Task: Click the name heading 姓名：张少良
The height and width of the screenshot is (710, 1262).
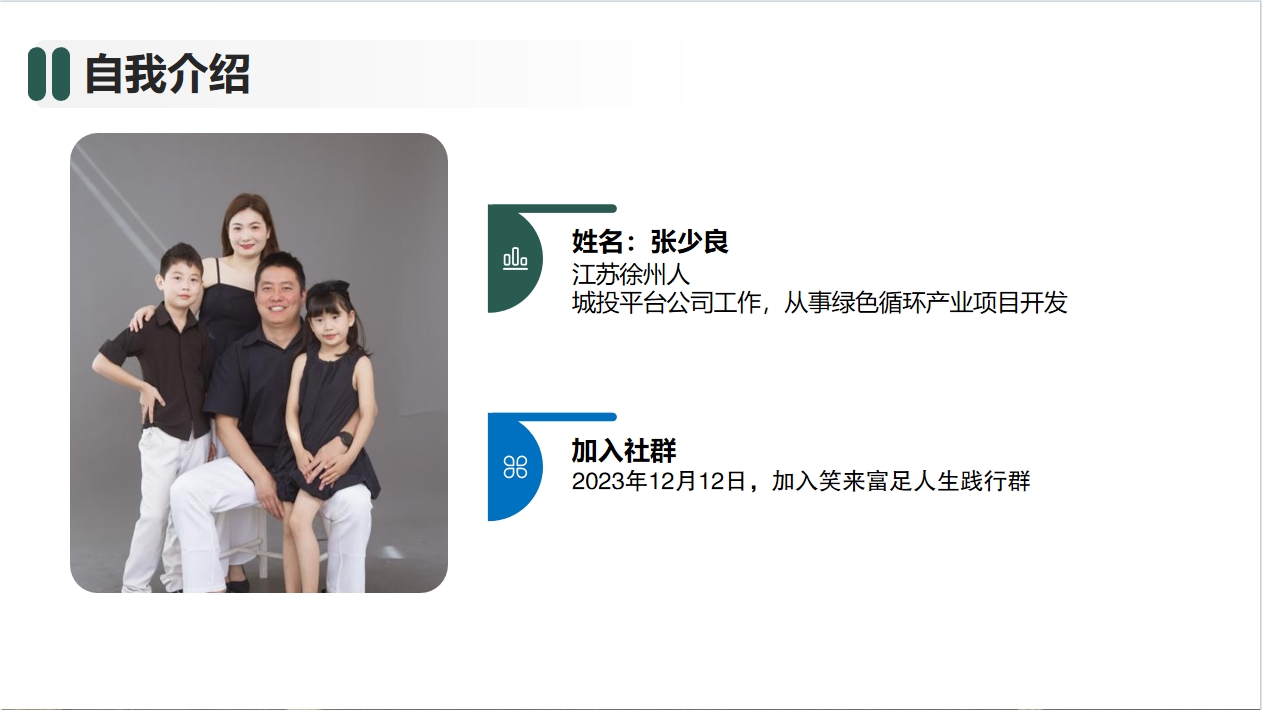Action: point(650,242)
